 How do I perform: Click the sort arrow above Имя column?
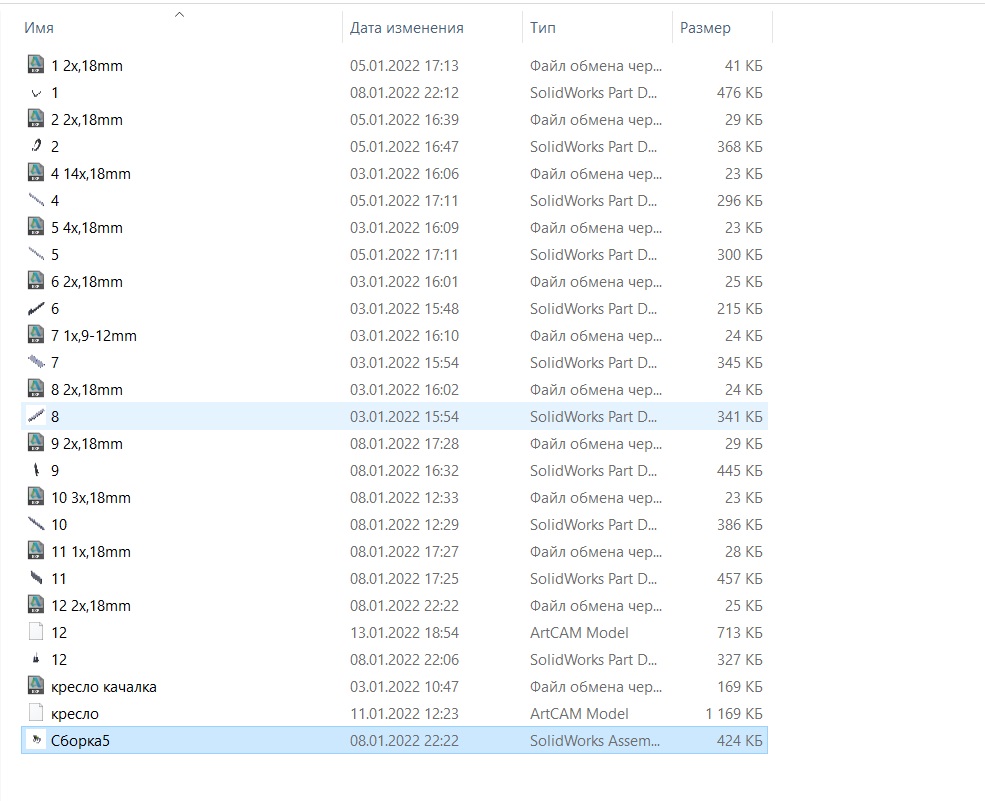tap(179, 14)
